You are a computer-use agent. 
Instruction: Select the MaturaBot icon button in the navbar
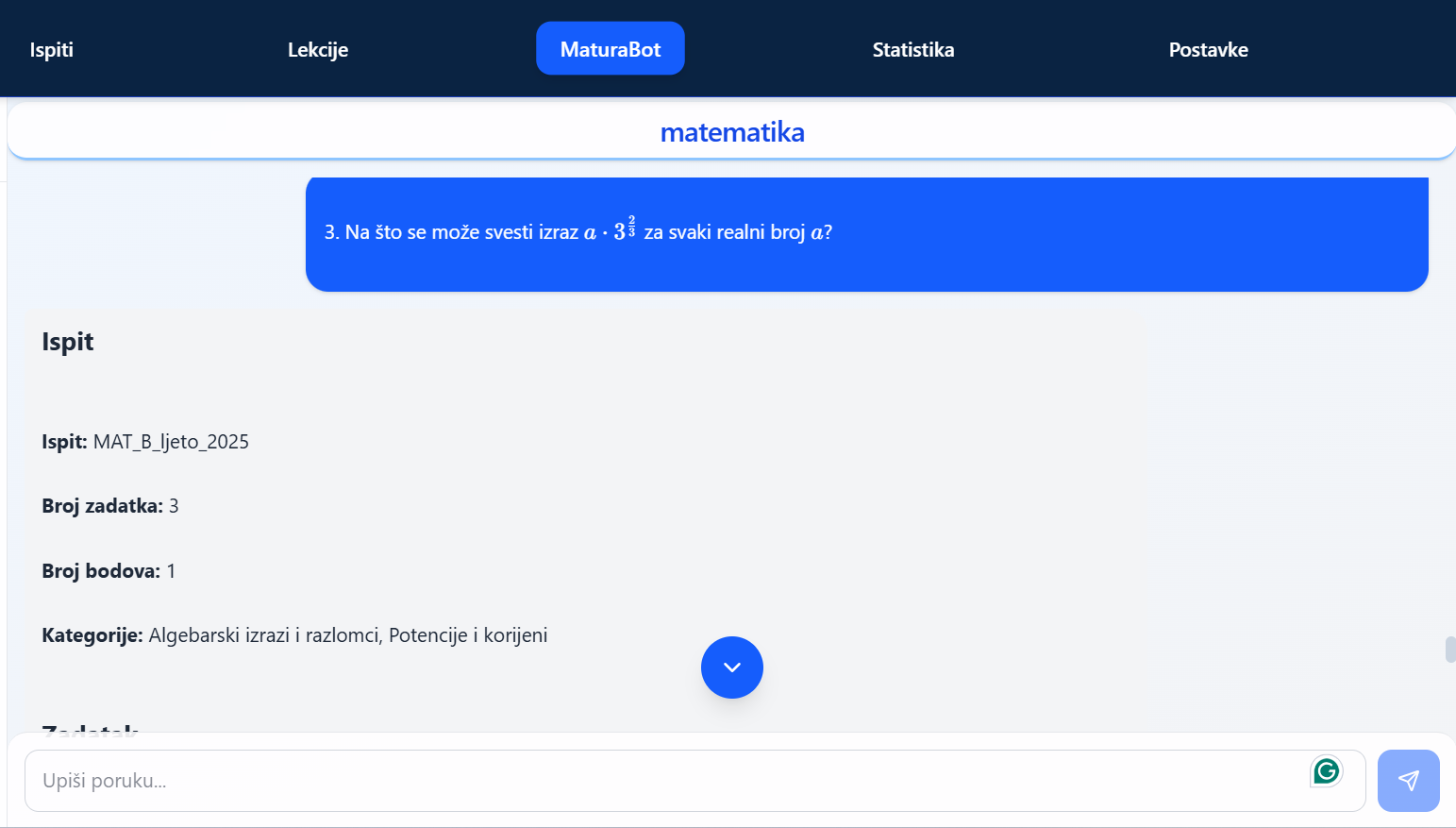coord(610,47)
